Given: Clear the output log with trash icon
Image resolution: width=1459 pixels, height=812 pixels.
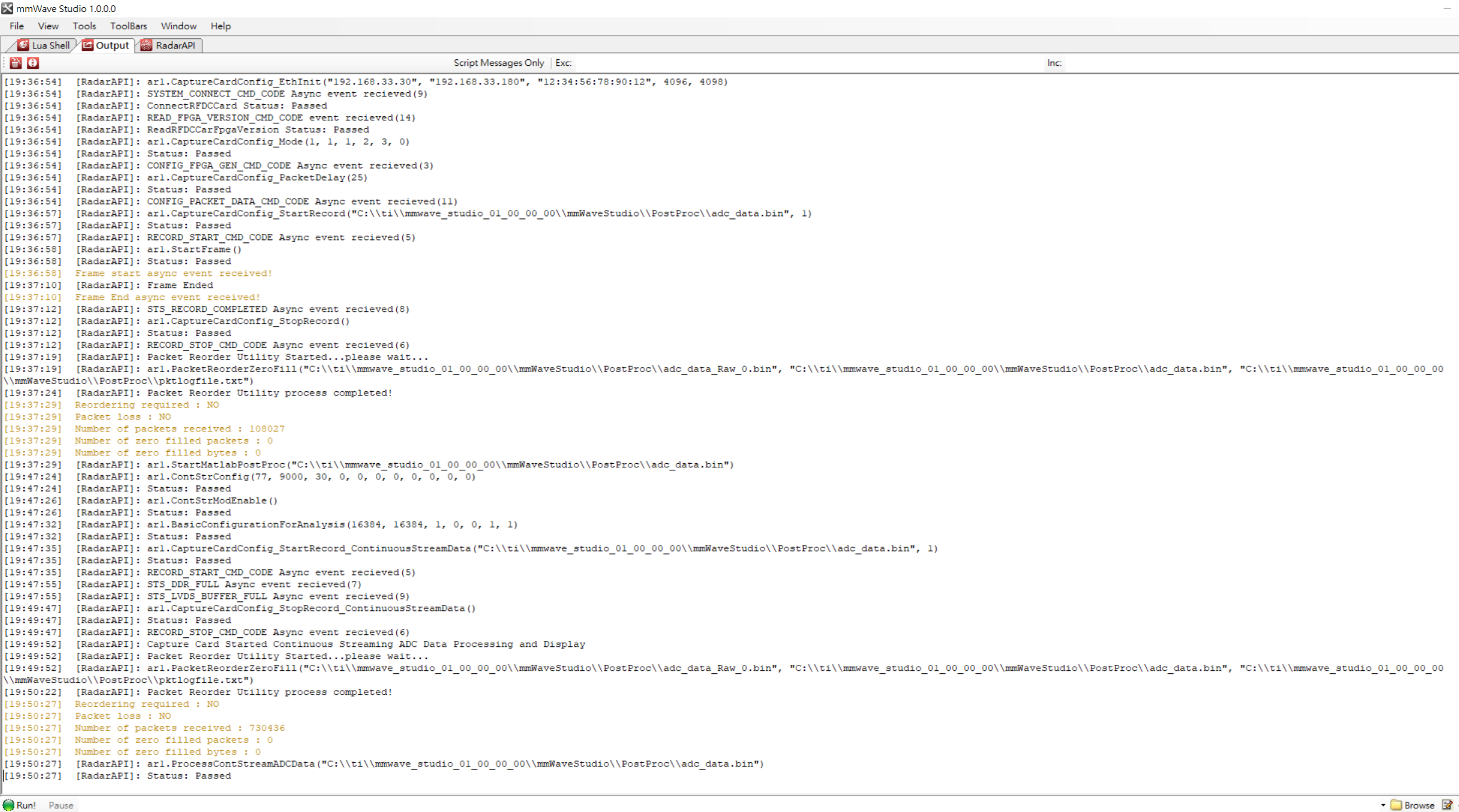Looking at the screenshot, I should (16, 63).
